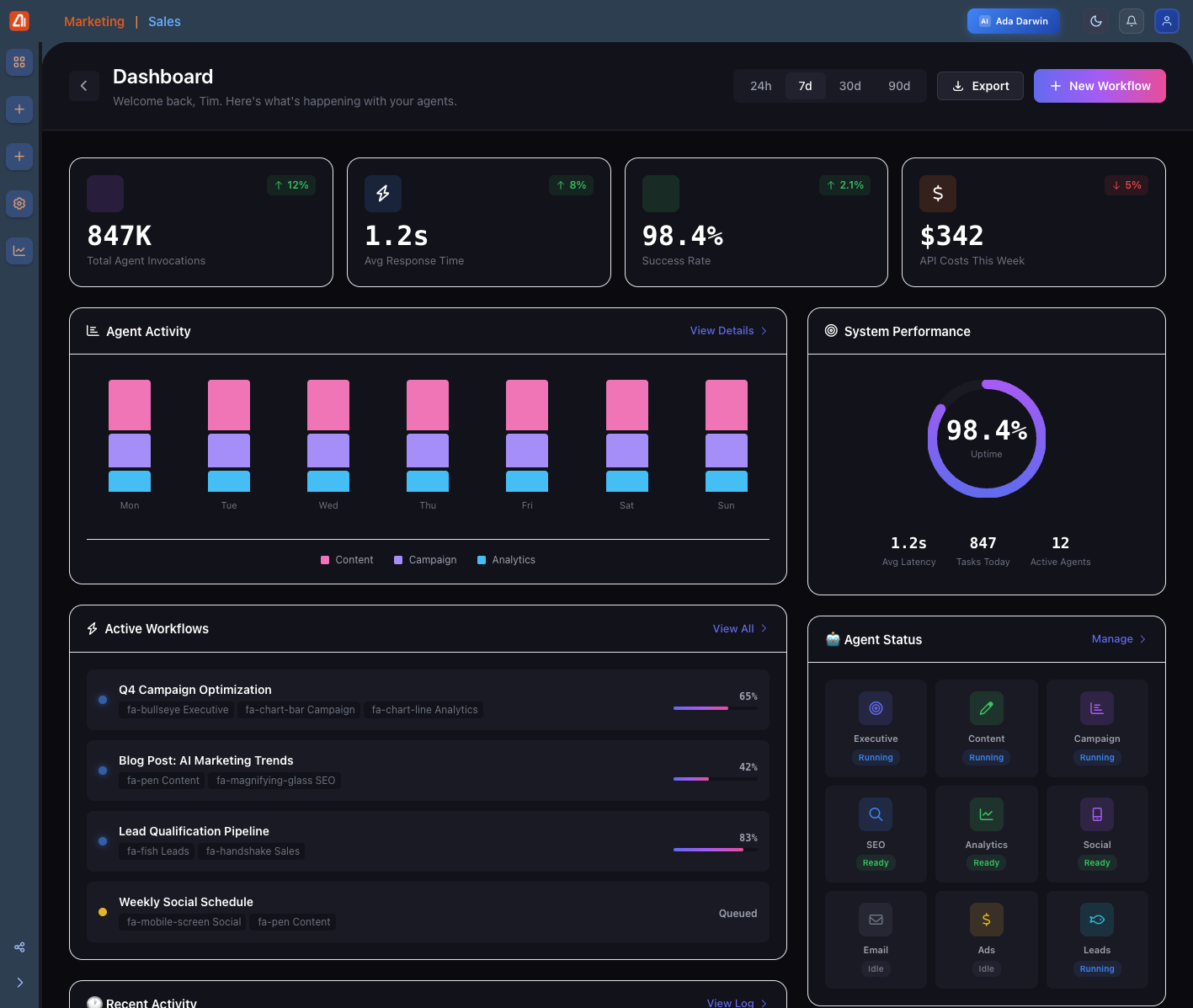1193x1008 pixels.
Task: Switch to the 30d time range
Action: (850, 86)
